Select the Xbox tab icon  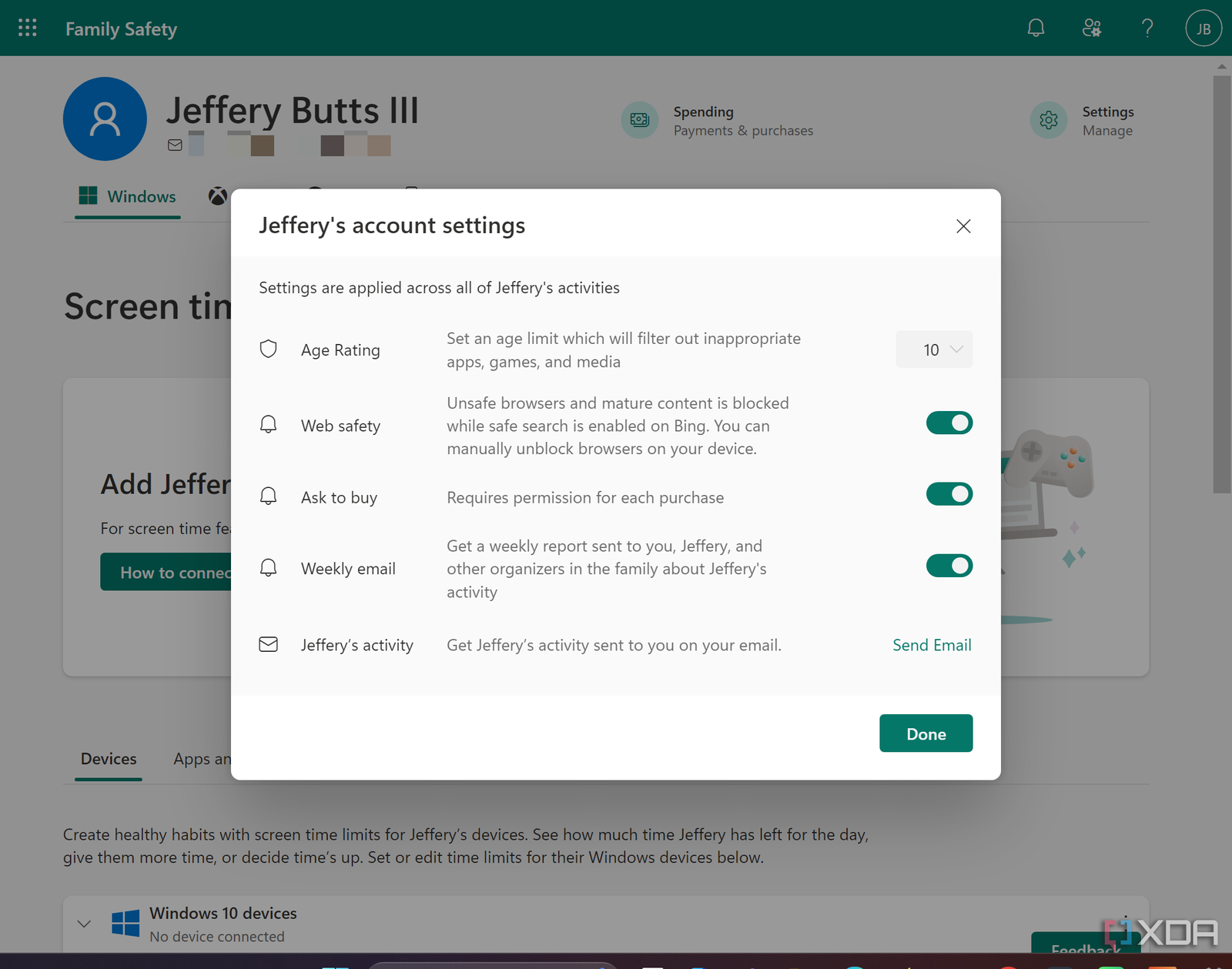pos(216,195)
